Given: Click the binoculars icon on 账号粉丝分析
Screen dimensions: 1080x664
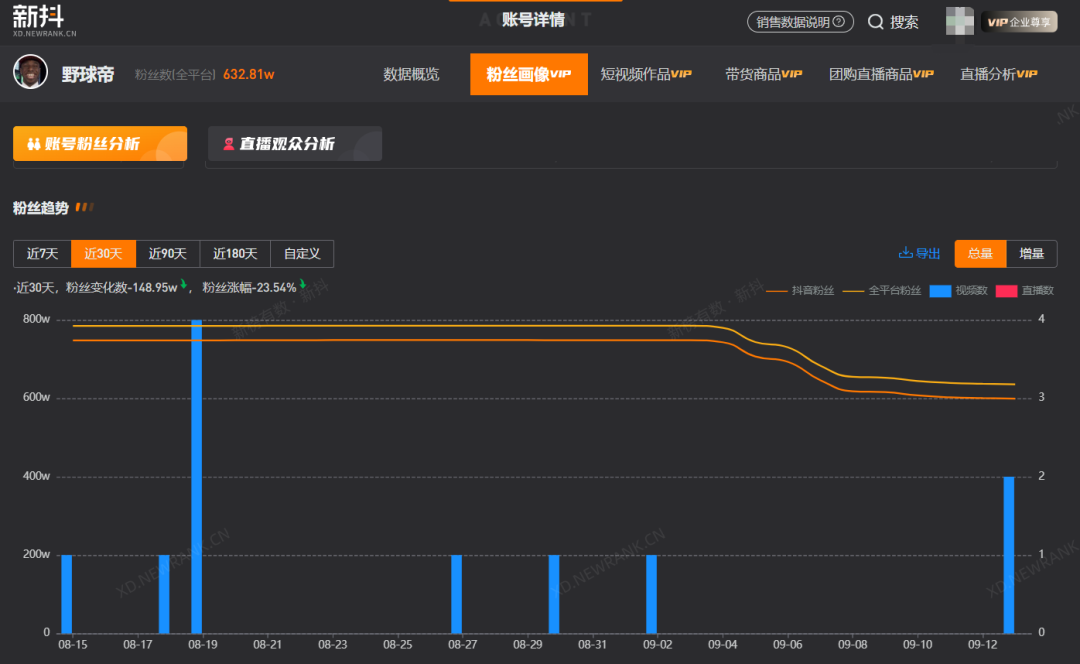Looking at the screenshot, I should 33,144.
